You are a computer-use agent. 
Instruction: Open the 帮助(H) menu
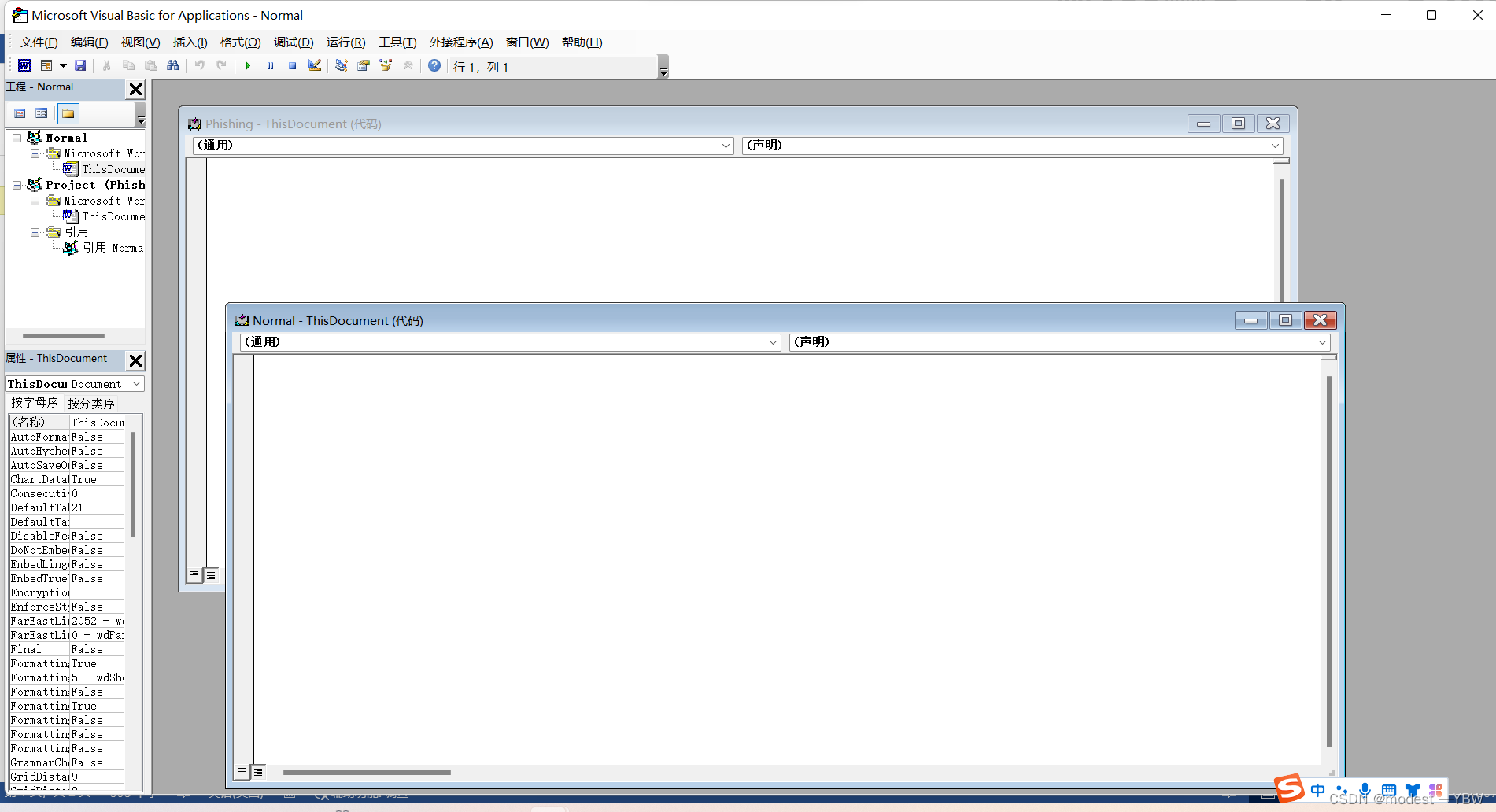582,42
